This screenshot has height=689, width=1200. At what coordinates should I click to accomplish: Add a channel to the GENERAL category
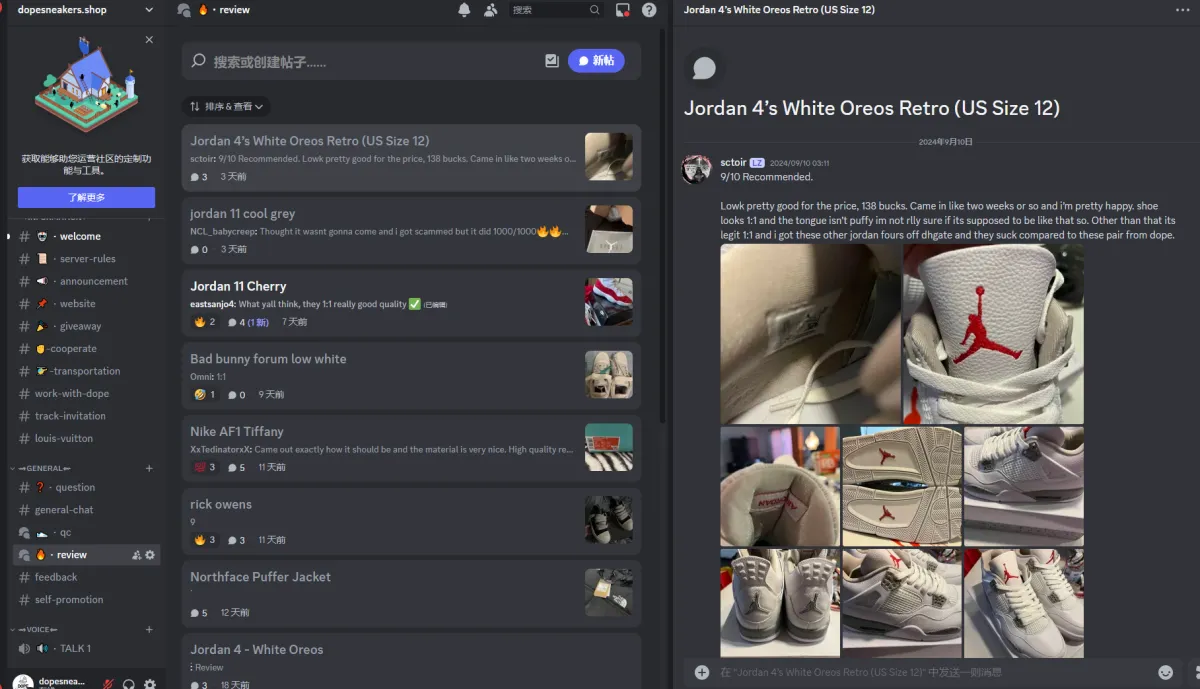click(149, 468)
